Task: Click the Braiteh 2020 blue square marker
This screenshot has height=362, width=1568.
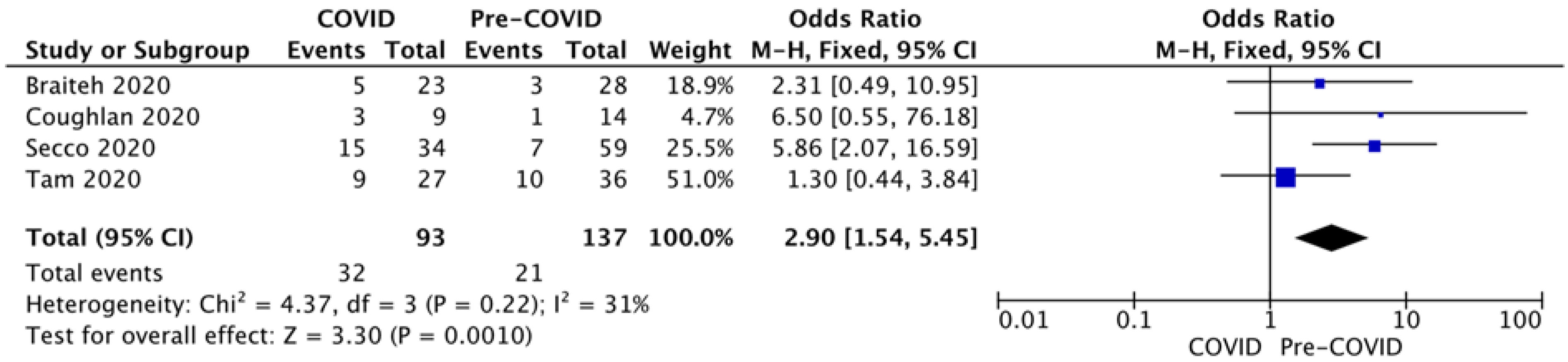Action: 1319,83
